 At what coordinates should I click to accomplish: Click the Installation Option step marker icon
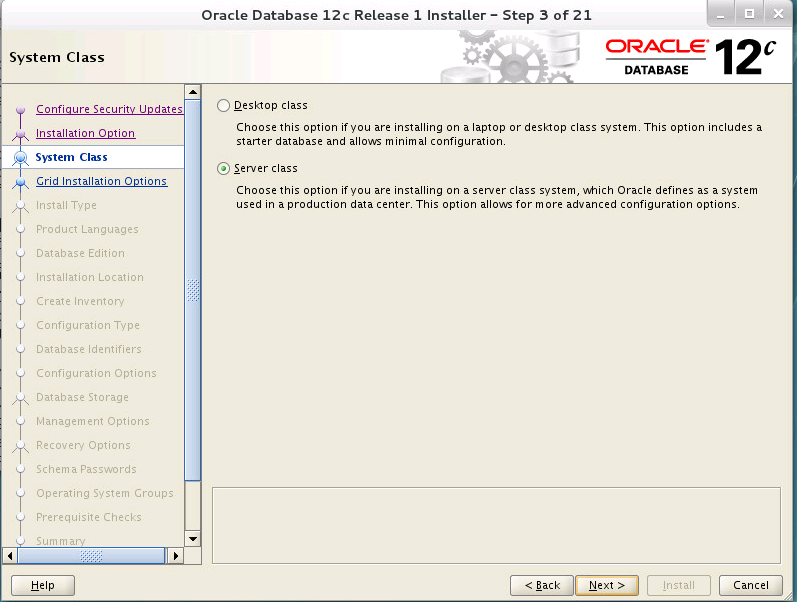click(x=20, y=134)
